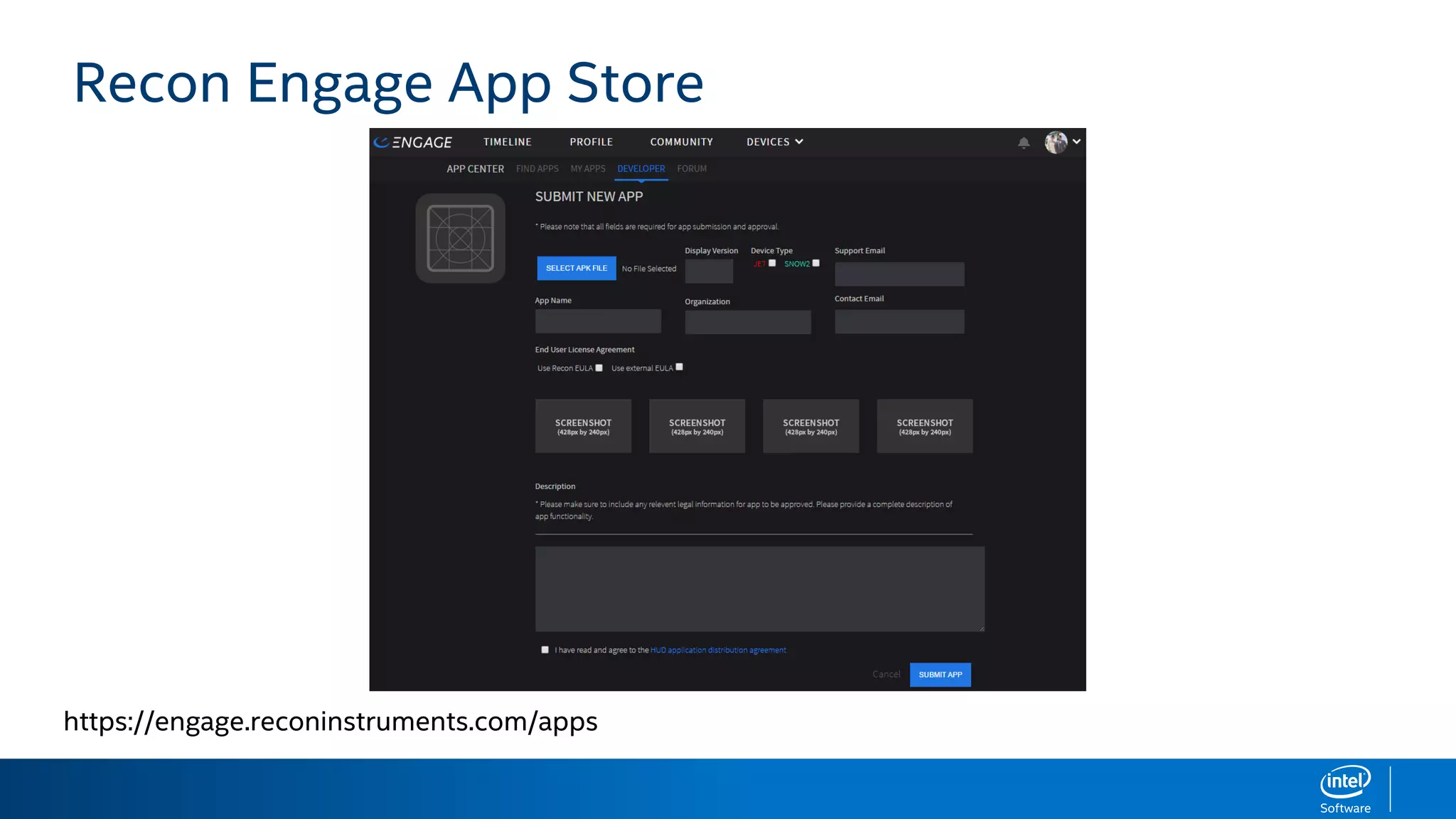
Task: Open the Community menu
Action: pyautogui.click(x=682, y=142)
